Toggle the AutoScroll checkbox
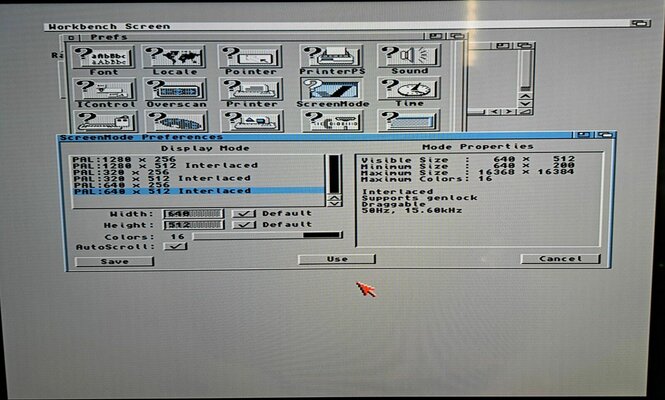 [176, 246]
